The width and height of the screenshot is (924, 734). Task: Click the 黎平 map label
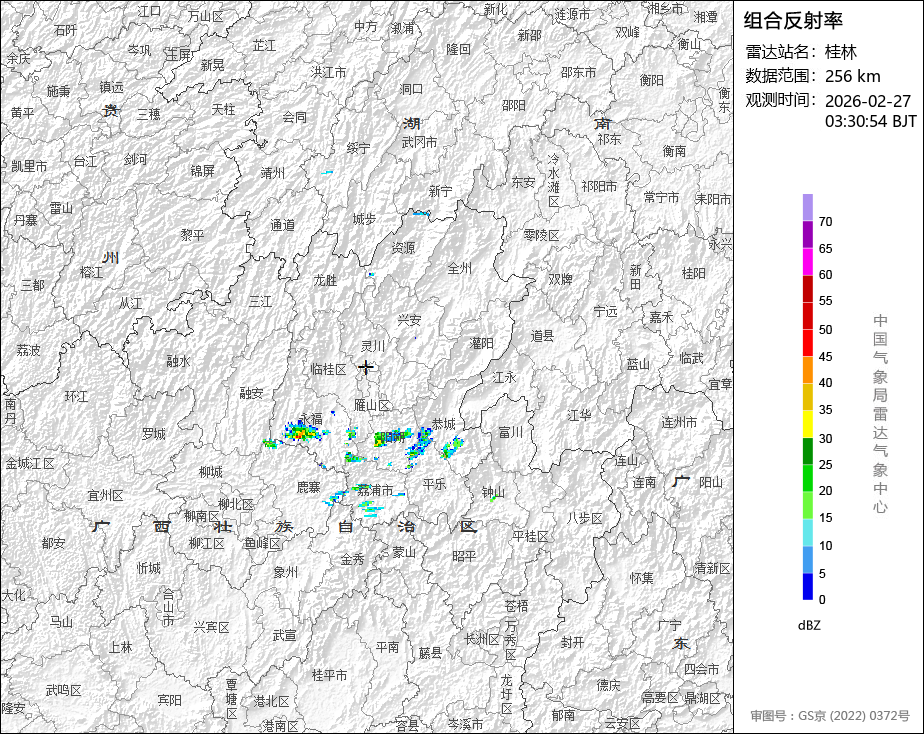point(193,235)
